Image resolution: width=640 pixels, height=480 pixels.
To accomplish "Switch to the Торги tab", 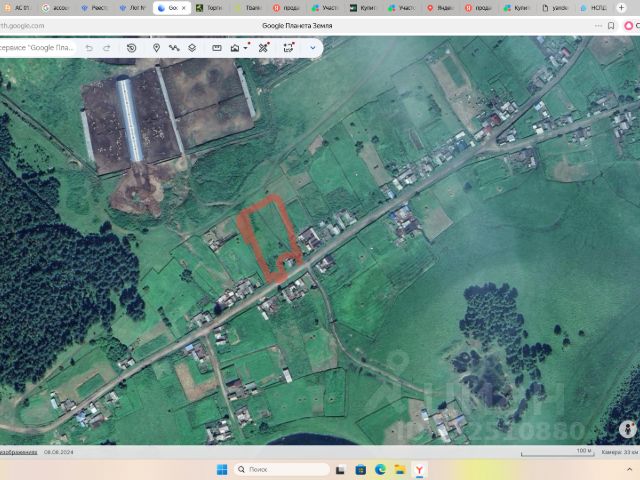I will [x=209, y=8].
